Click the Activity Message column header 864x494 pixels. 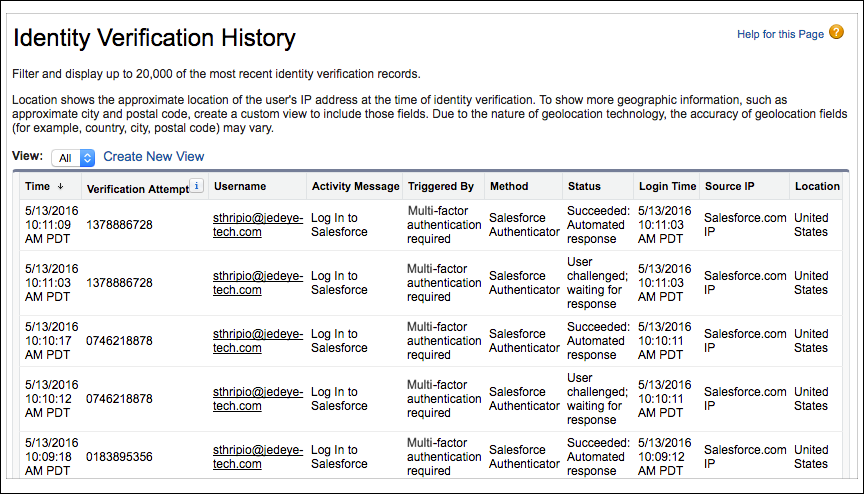click(x=355, y=186)
